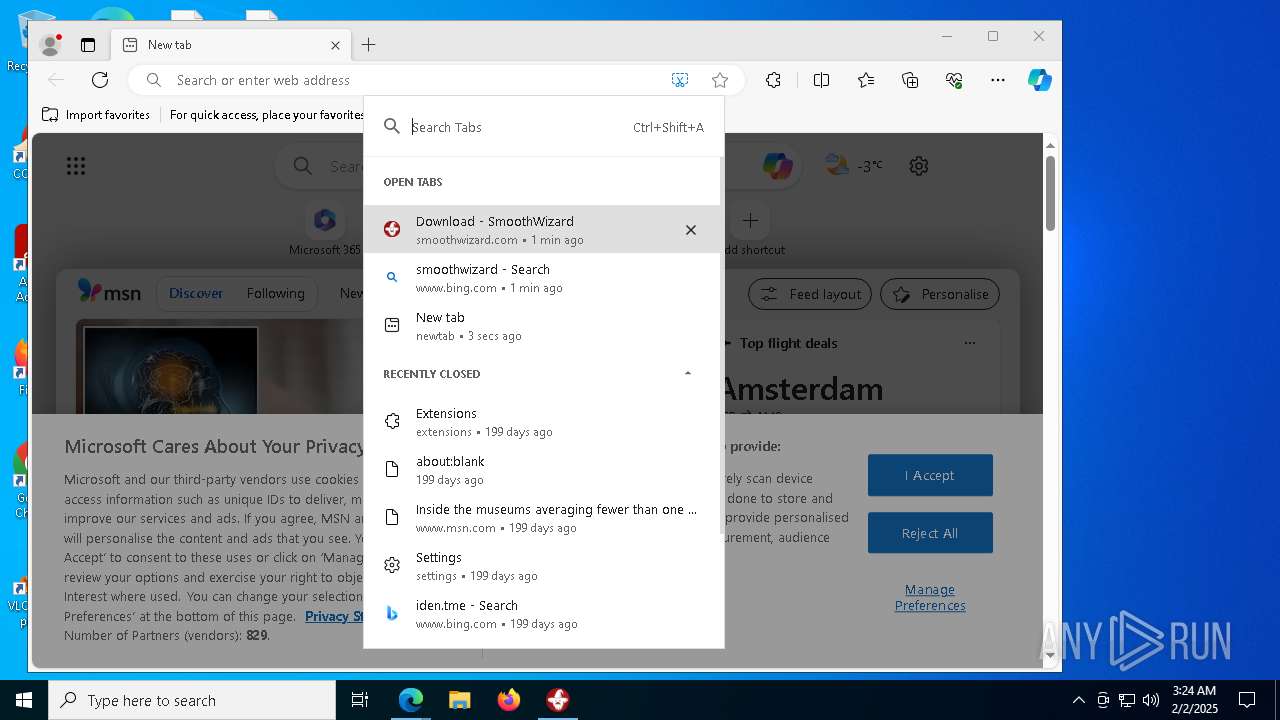This screenshot has height=720, width=1280.
Task: Open the Windows Start menu
Action: (24, 700)
